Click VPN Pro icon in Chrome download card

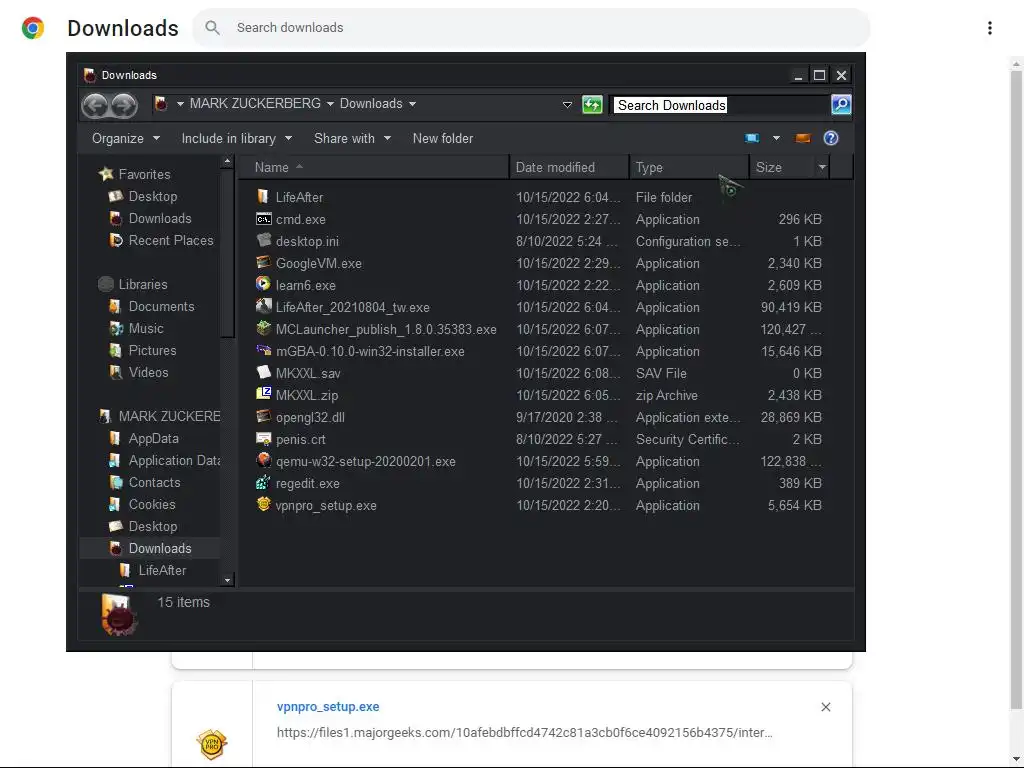212,744
